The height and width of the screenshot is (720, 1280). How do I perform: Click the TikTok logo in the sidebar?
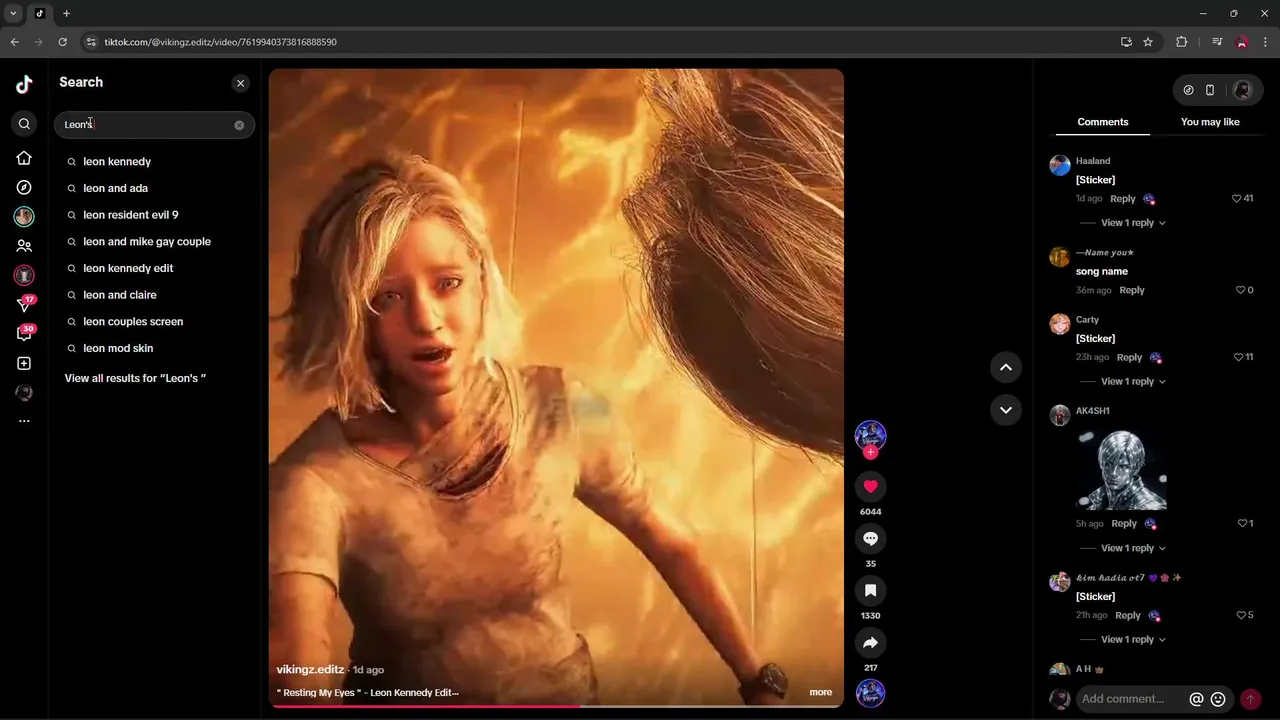24,84
